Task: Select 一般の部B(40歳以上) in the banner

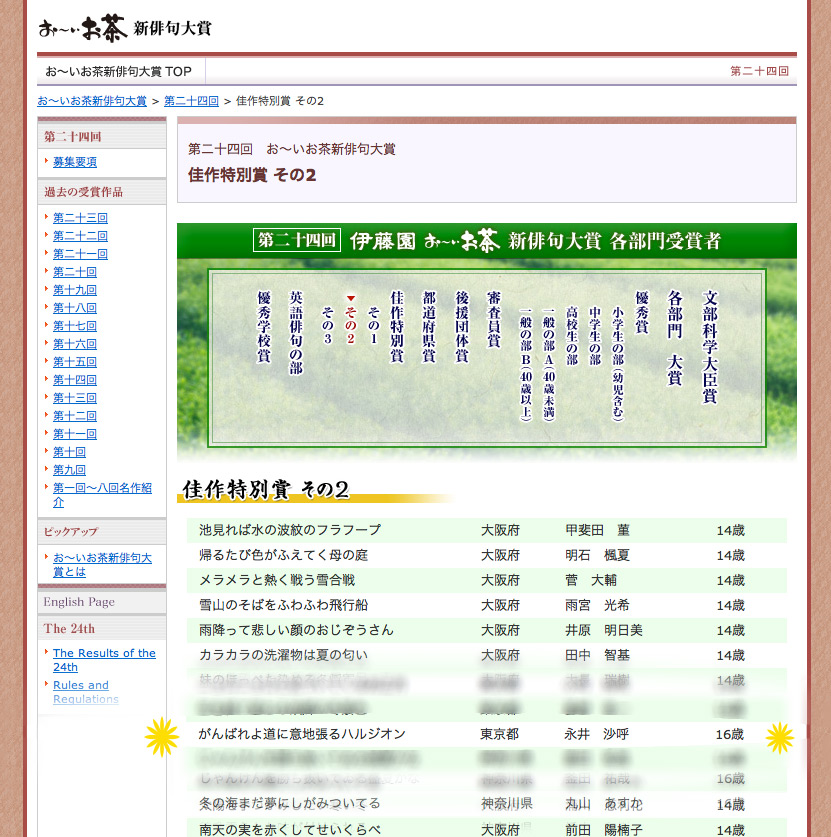Action: click(526, 365)
